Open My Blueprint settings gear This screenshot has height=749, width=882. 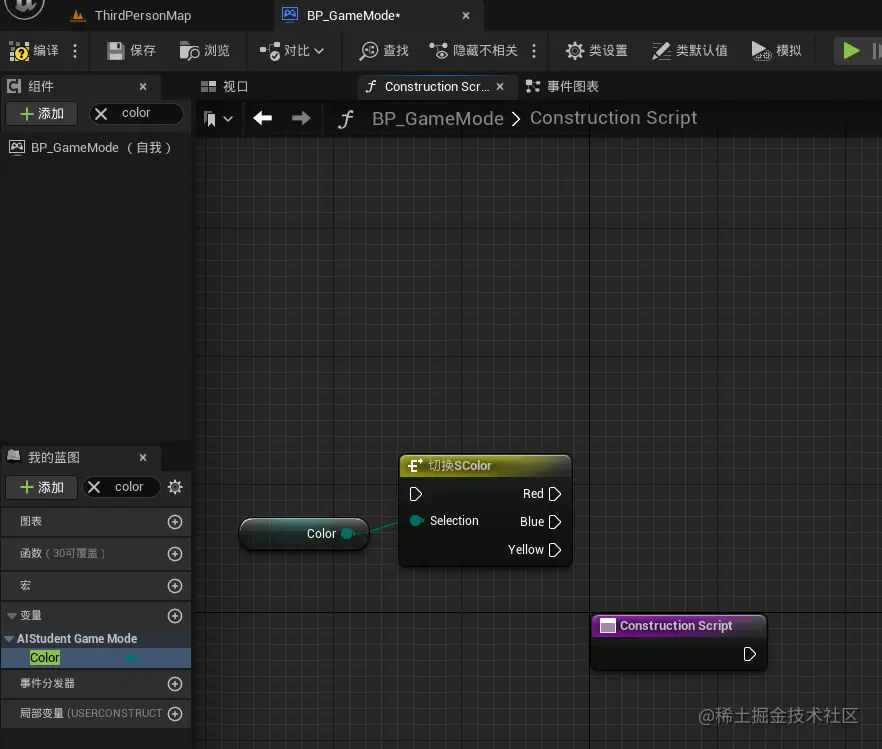point(175,487)
